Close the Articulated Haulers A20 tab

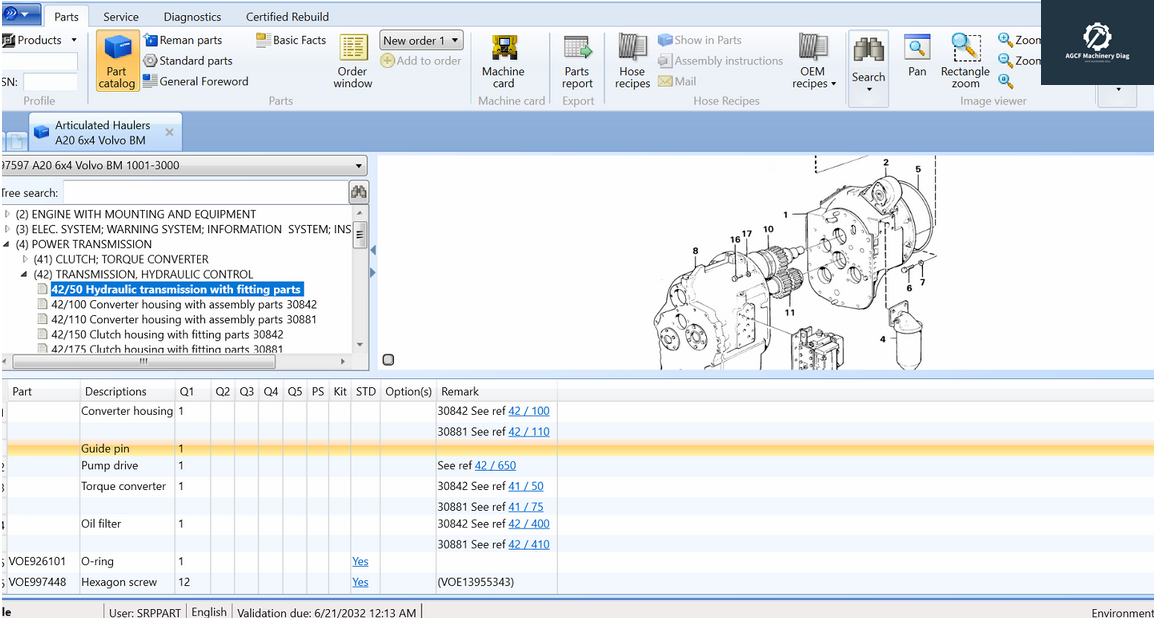tap(169, 132)
